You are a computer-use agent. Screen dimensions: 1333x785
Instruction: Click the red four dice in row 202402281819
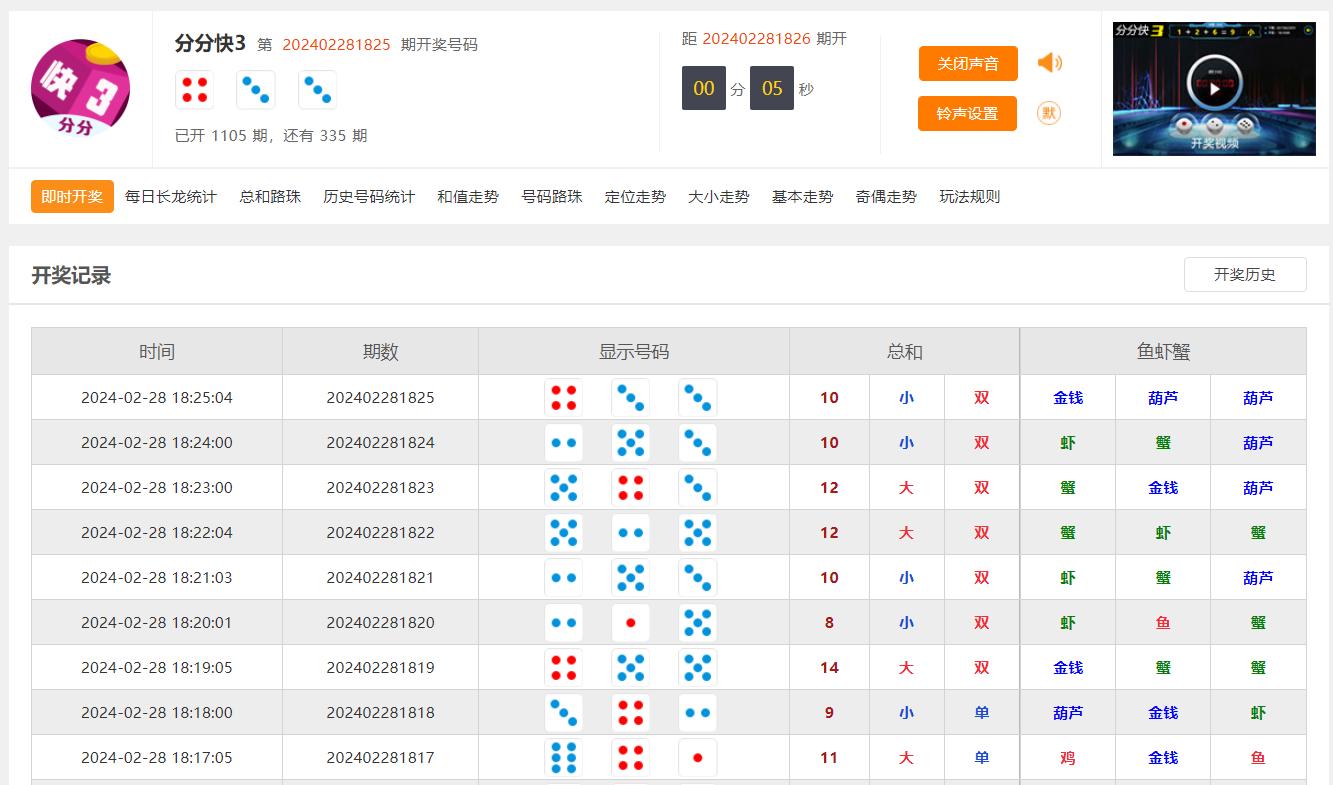click(564, 668)
